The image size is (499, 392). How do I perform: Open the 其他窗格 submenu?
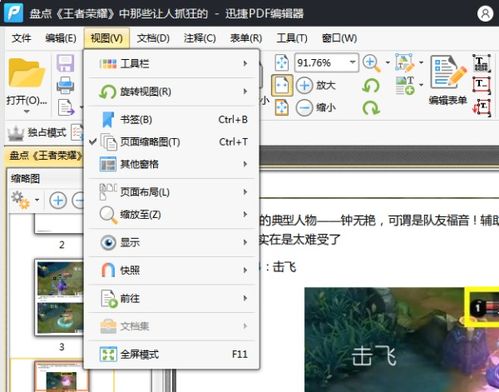pos(172,164)
